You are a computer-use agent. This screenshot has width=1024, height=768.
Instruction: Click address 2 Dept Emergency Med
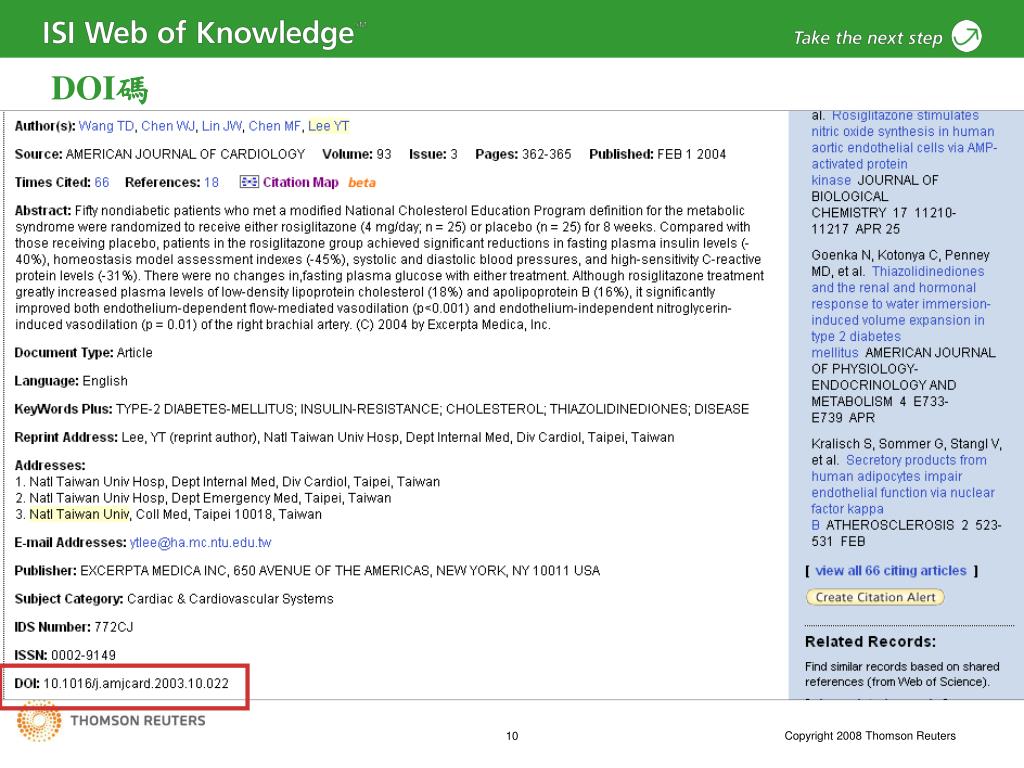pos(203,498)
